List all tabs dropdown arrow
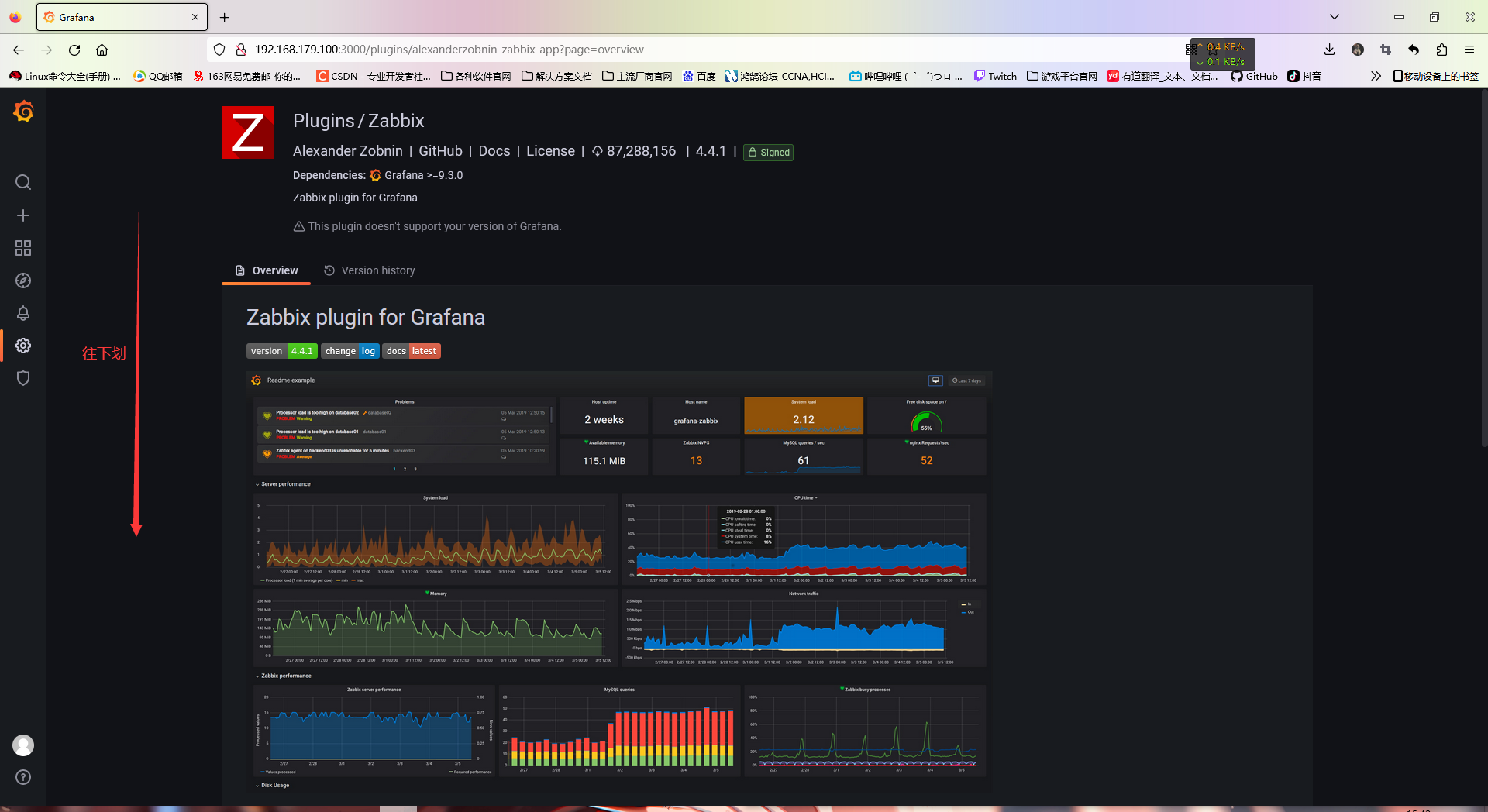The image size is (1488, 812). point(1334,17)
